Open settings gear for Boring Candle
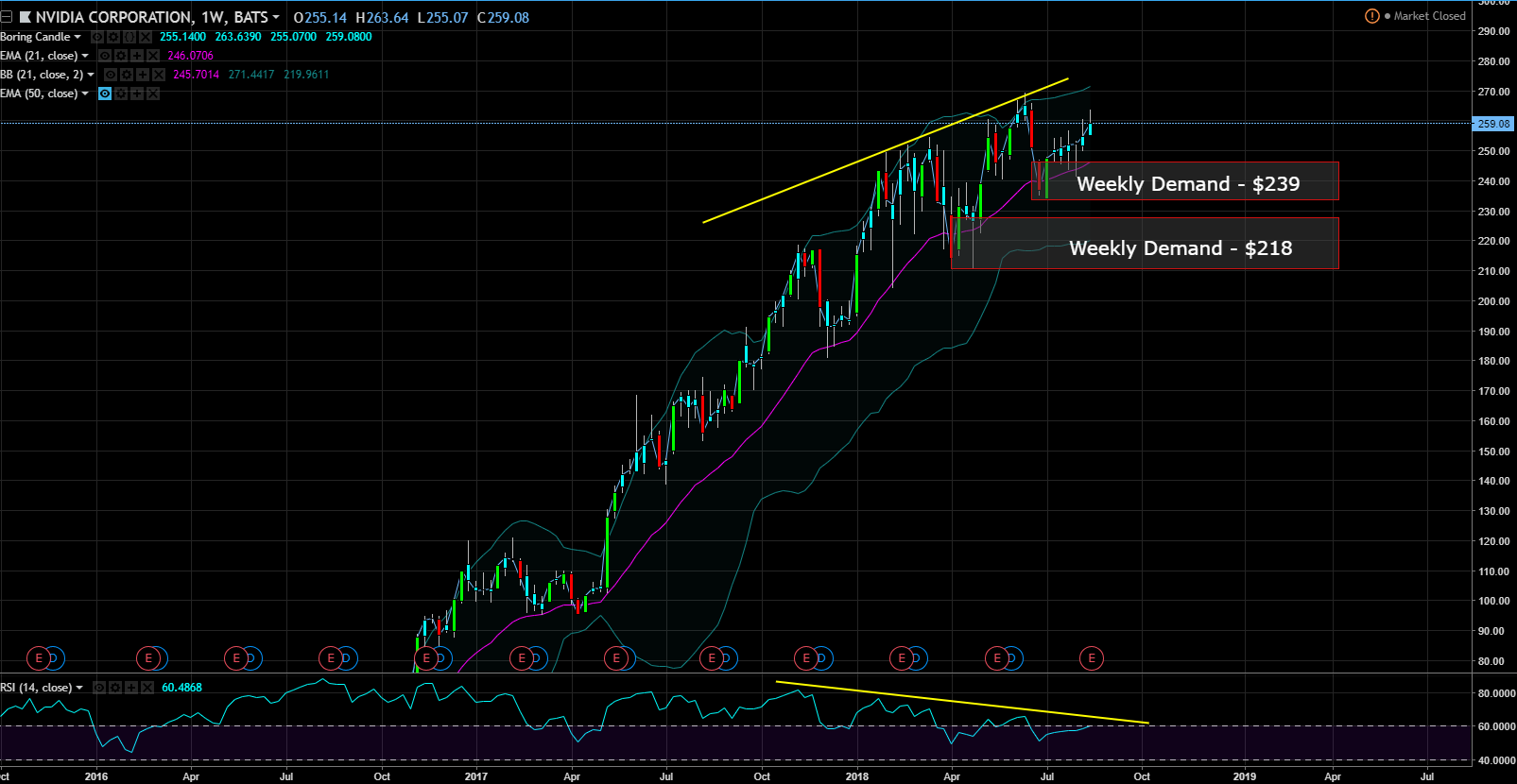 113,37
